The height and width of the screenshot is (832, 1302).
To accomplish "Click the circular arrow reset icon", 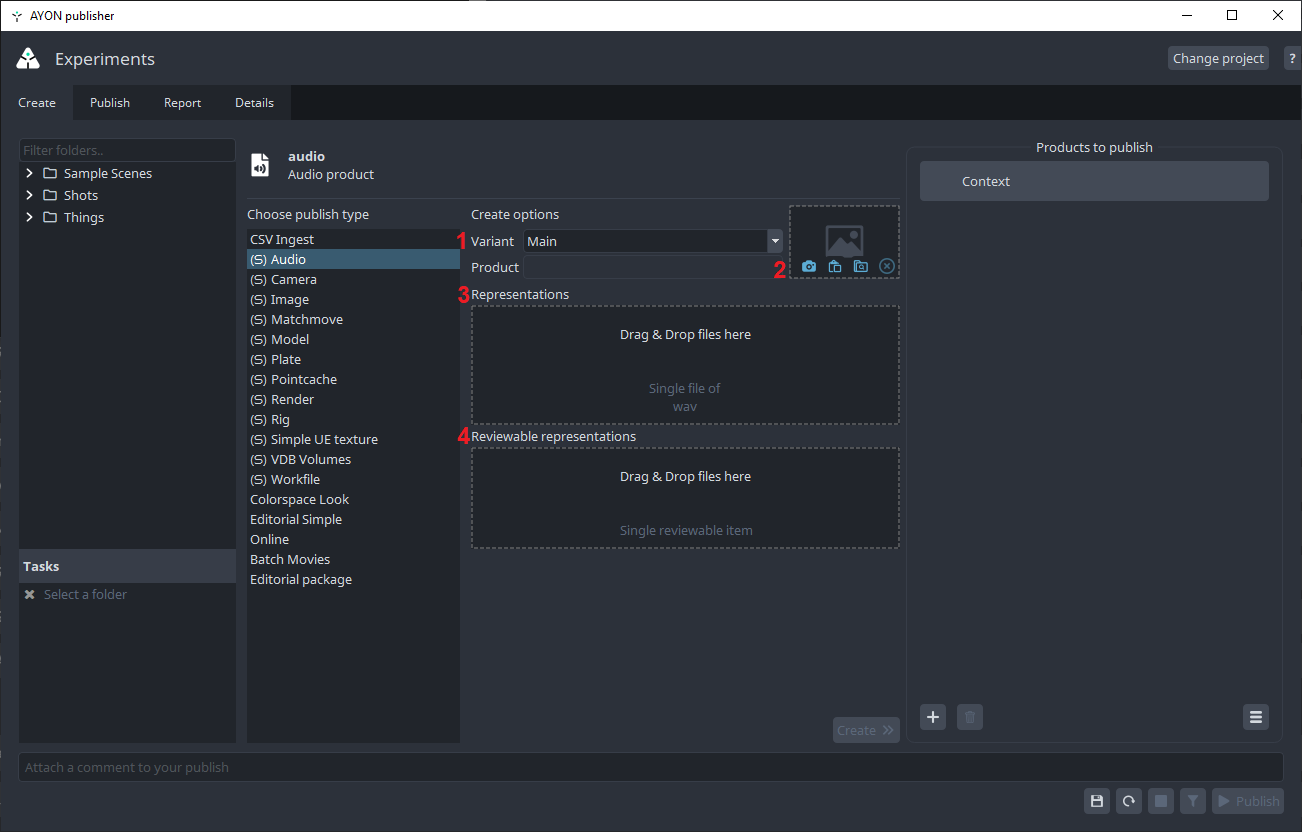I will tap(1129, 801).
